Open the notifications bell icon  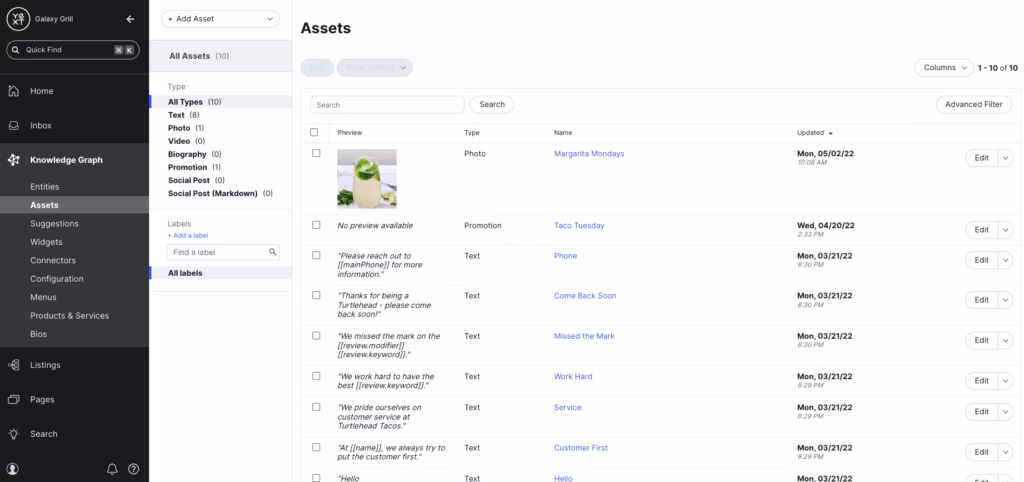(112, 468)
